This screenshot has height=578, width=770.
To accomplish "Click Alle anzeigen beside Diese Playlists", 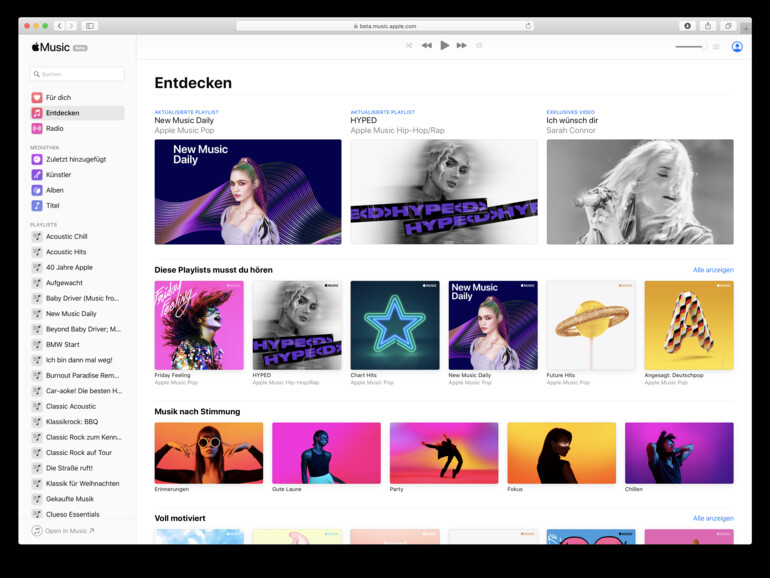I will (x=713, y=270).
